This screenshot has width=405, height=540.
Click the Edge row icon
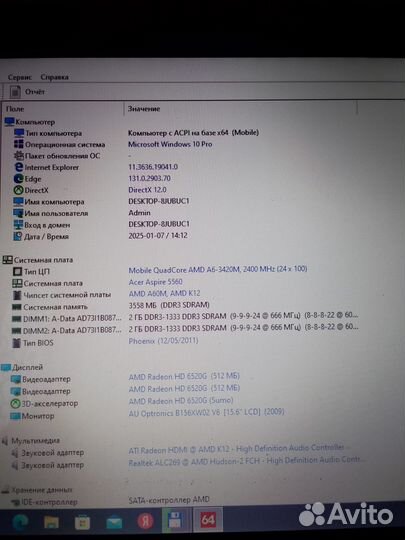(x=19, y=179)
